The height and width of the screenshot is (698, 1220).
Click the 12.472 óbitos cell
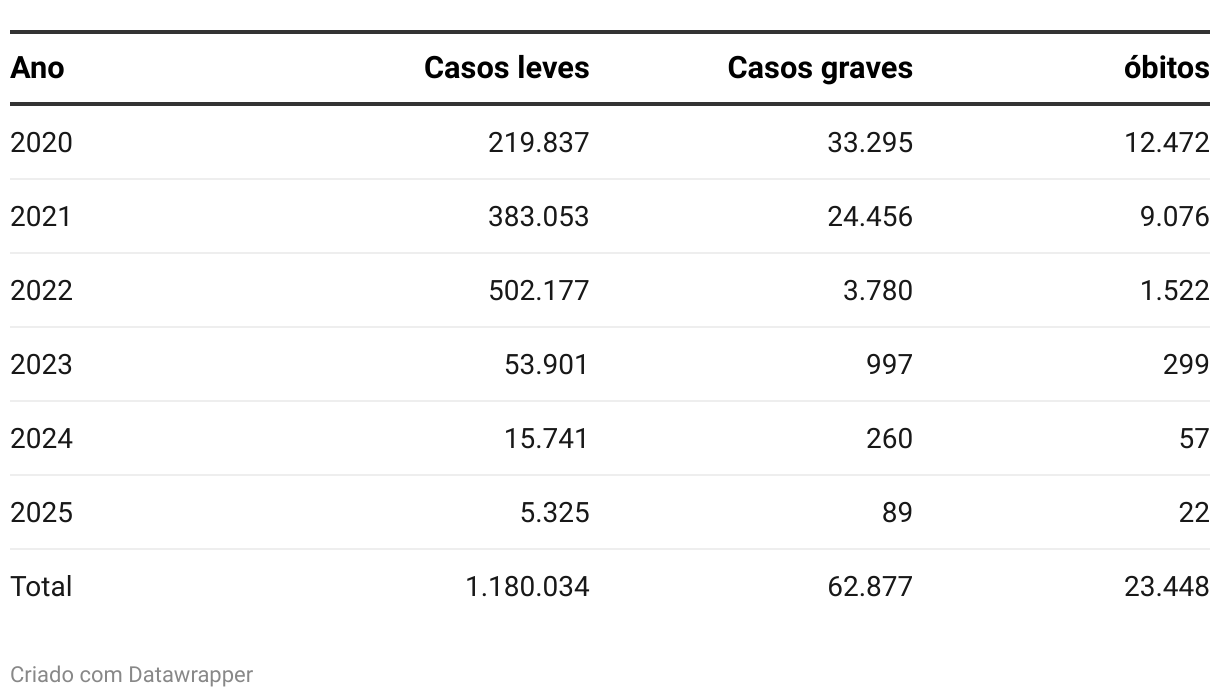(x=1167, y=143)
